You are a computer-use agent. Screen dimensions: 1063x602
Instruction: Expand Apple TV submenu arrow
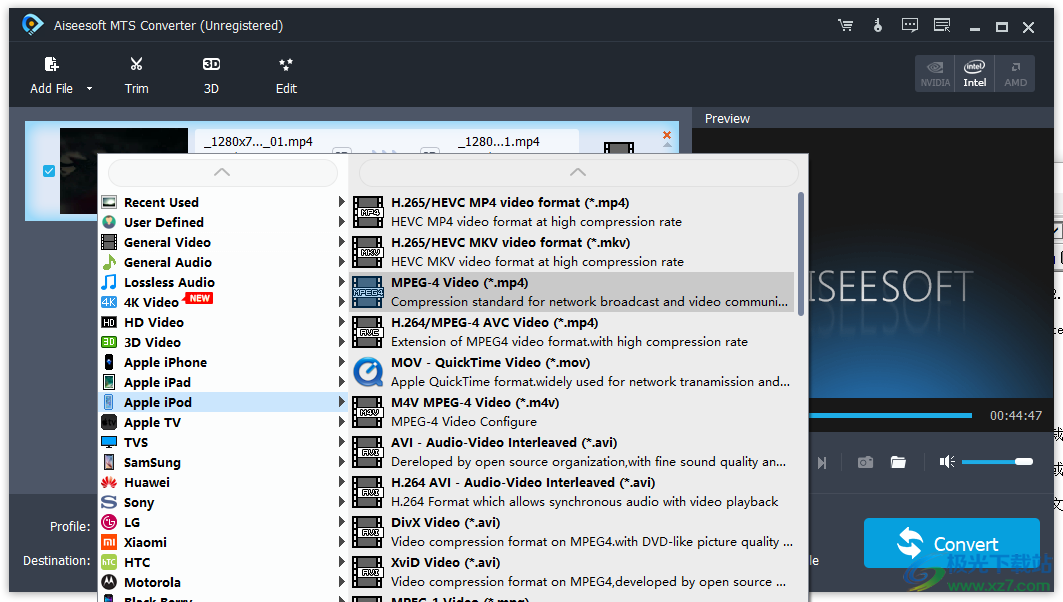click(x=342, y=422)
